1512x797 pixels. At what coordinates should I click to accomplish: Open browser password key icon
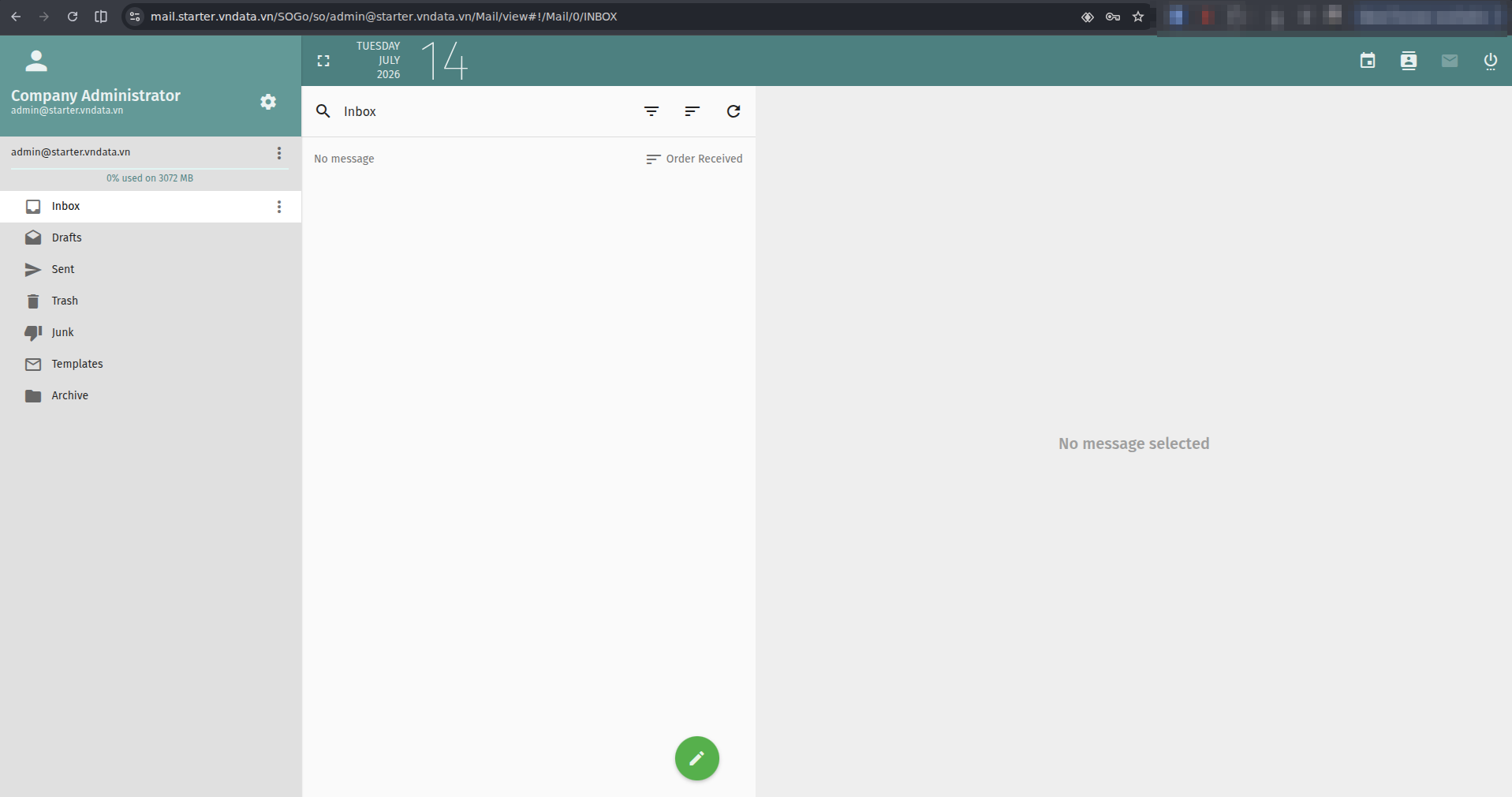[1113, 17]
